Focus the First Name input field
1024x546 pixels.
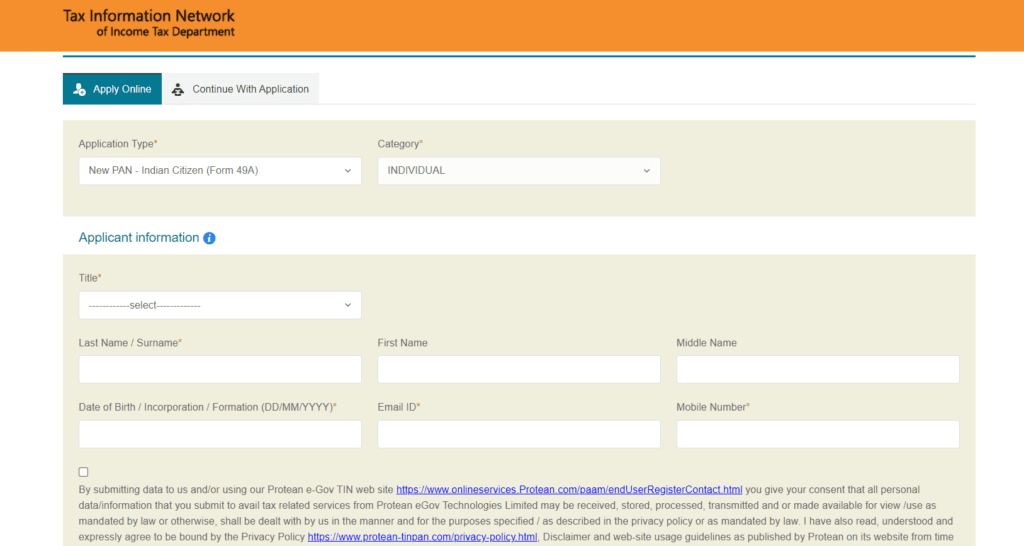click(518, 370)
